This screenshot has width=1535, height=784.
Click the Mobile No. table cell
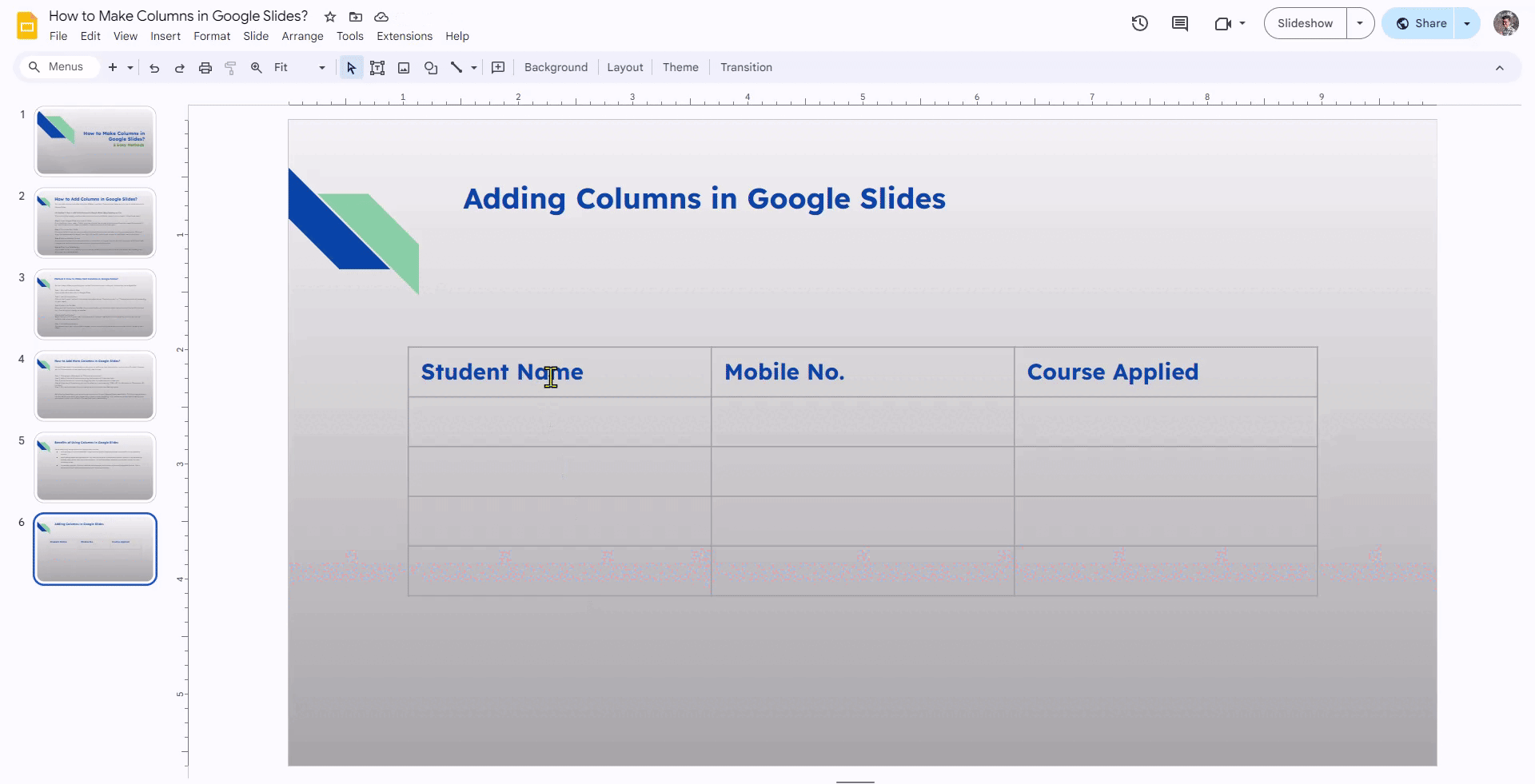pos(862,372)
